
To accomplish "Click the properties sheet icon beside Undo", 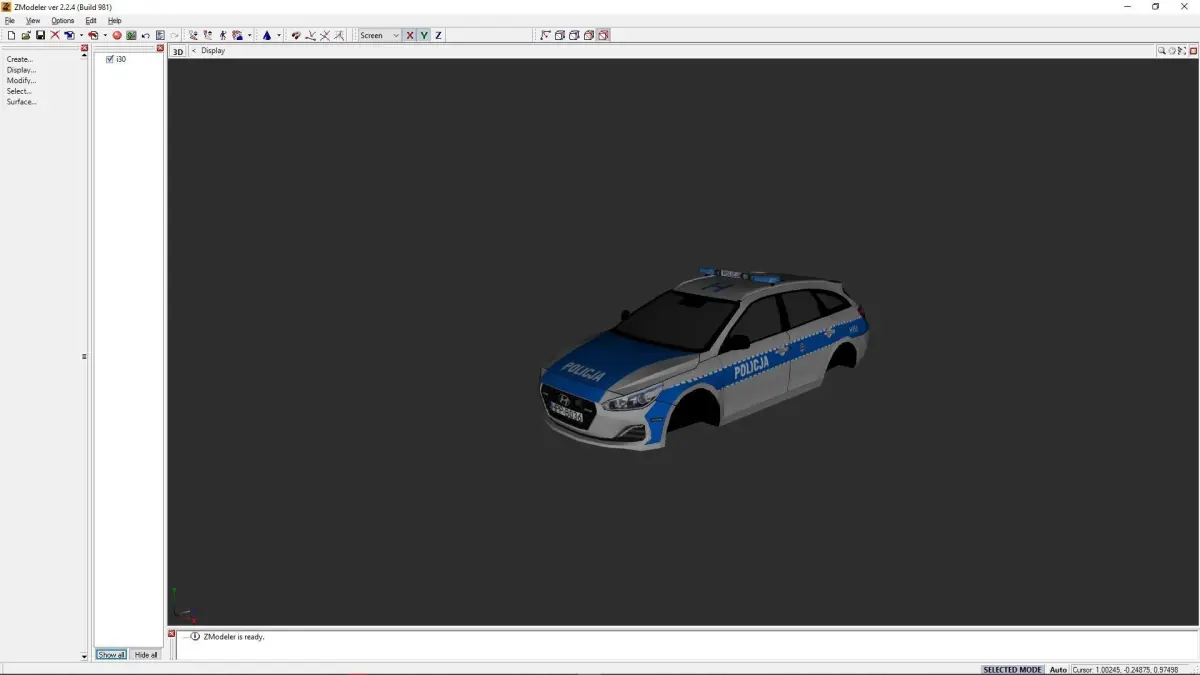I will [160, 35].
